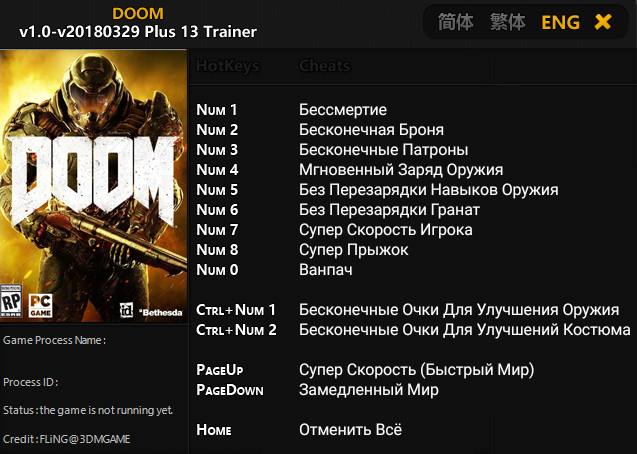The image size is (637, 454).
Task: Click Отменить Всё to cancel all
Action: coord(350,430)
